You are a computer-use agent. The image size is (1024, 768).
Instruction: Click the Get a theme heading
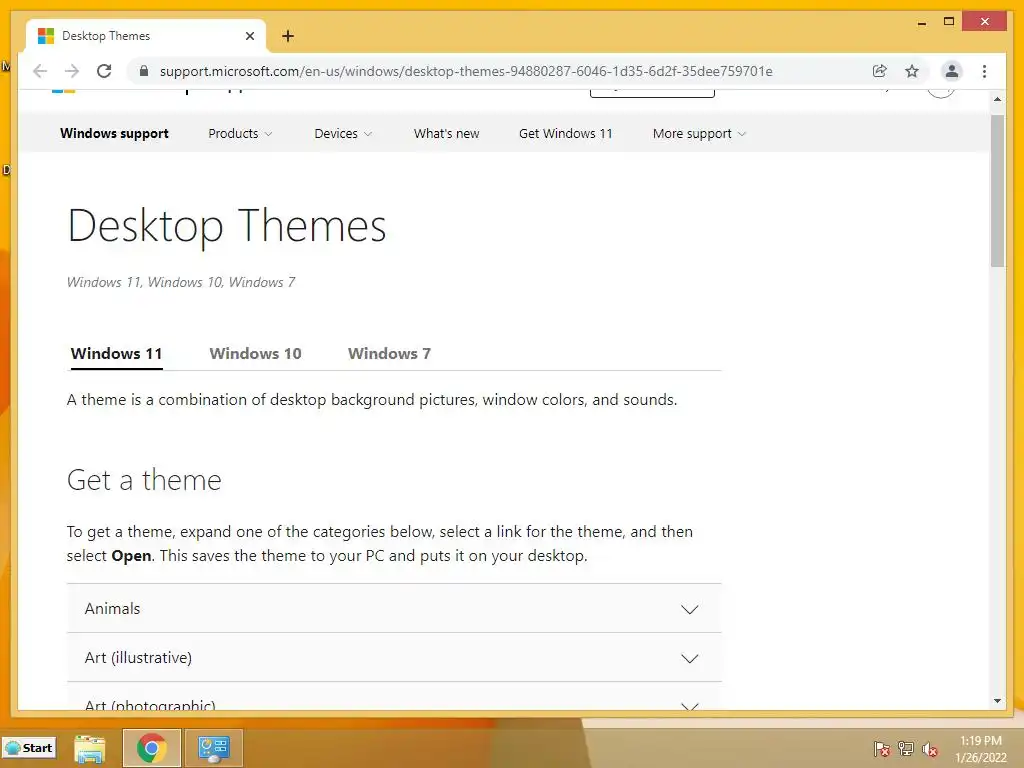coord(144,480)
